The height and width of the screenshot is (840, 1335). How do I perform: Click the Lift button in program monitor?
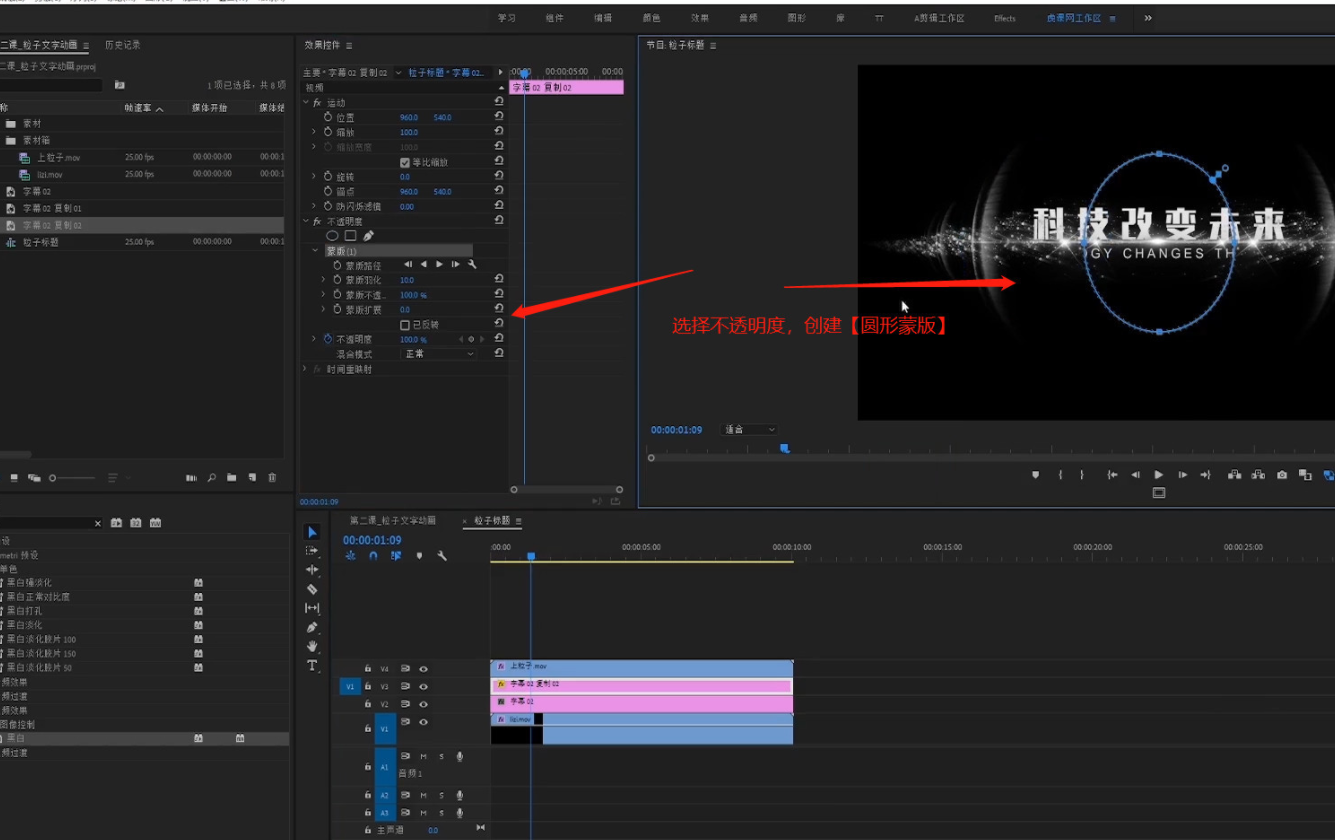(1234, 475)
